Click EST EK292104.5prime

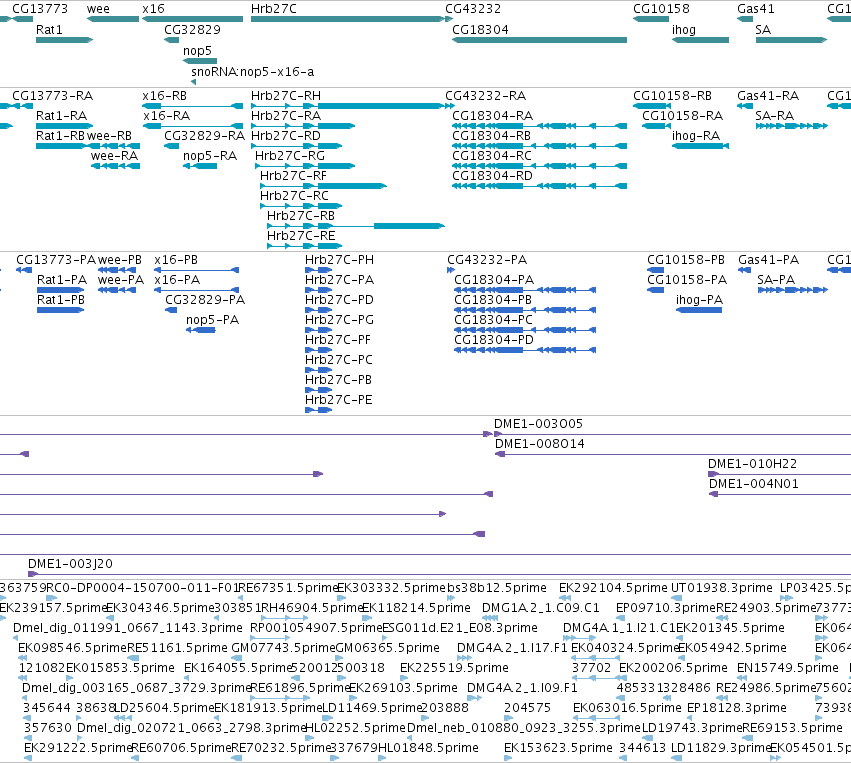click(613, 588)
